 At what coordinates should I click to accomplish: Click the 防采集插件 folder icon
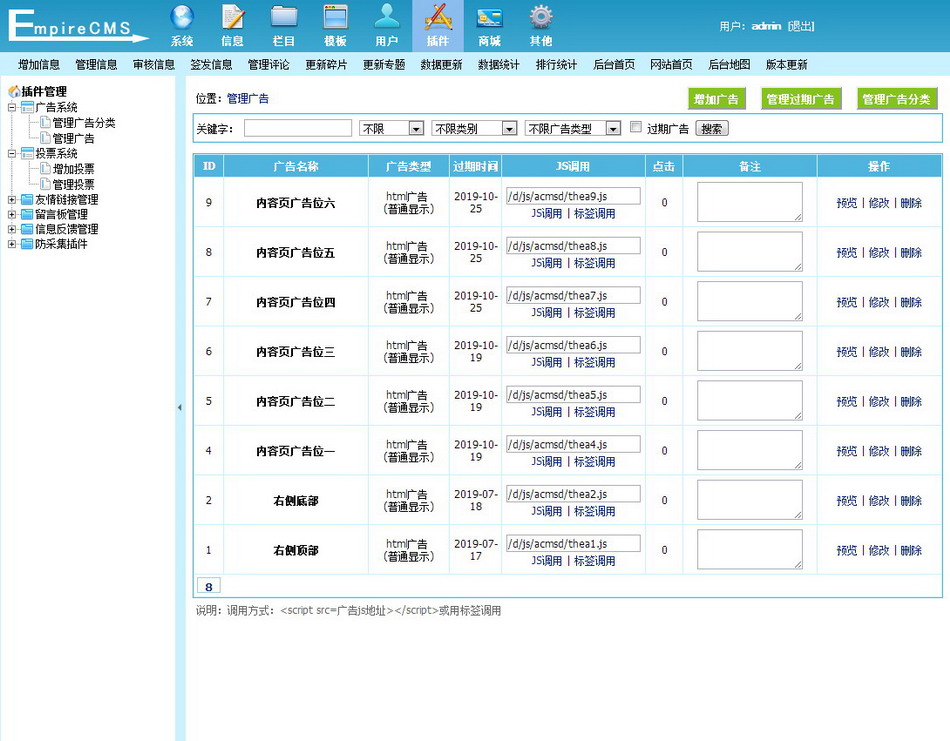[27, 244]
